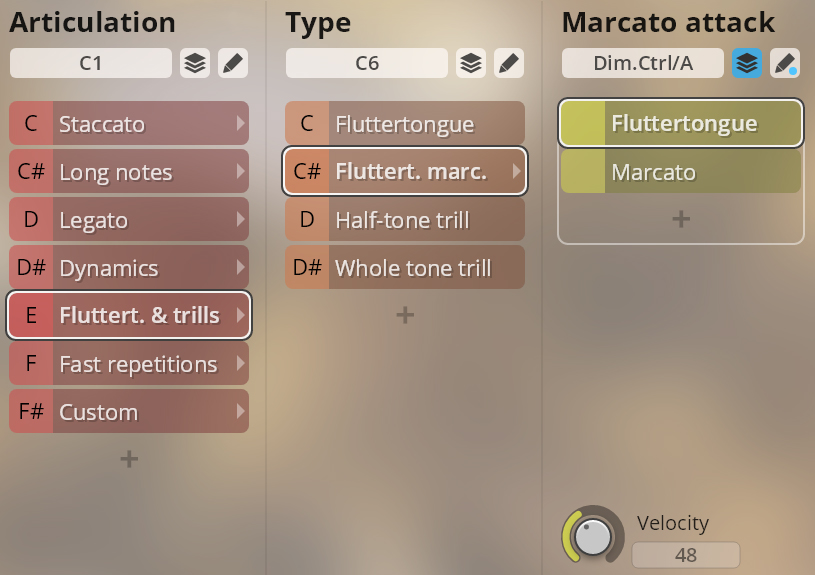Click the Velocity value field showing 48
The height and width of the screenshot is (575, 815).
click(686, 555)
